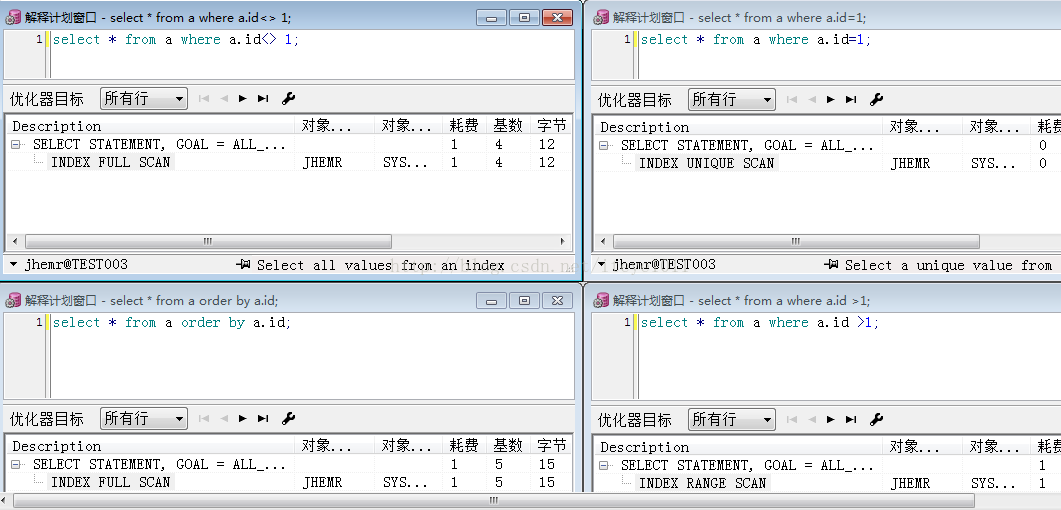
Task: Click Description column header in a.id<>1 window
Action: [x=152, y=126]
